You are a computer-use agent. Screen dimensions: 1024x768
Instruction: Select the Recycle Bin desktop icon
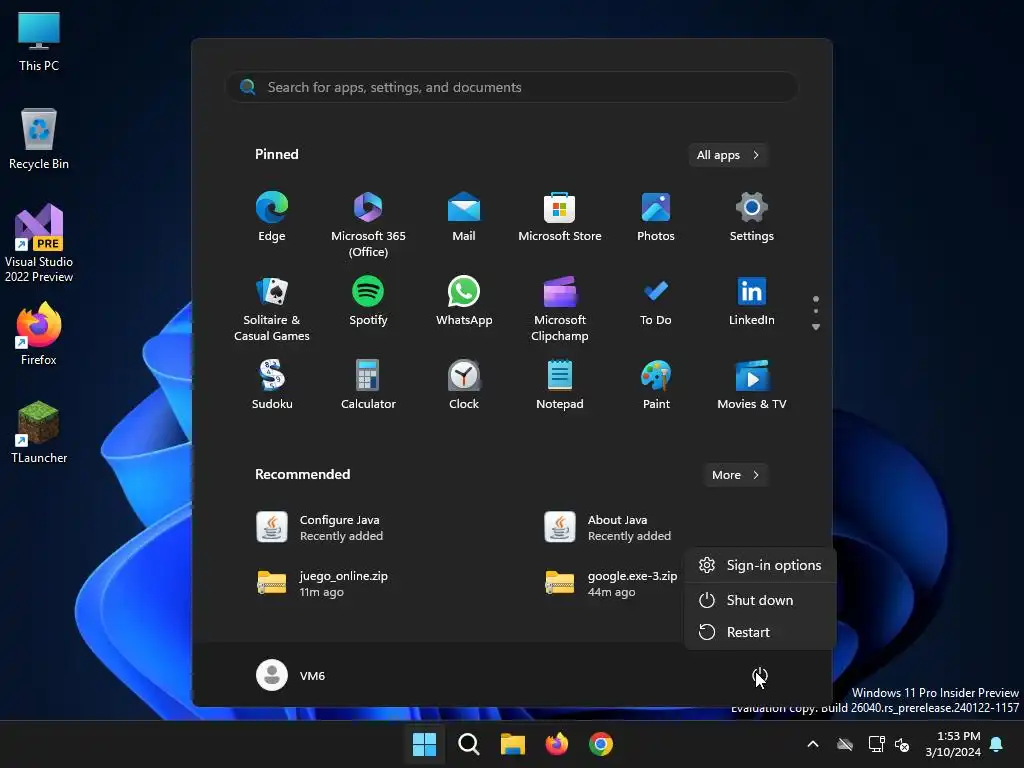(39, 139)
